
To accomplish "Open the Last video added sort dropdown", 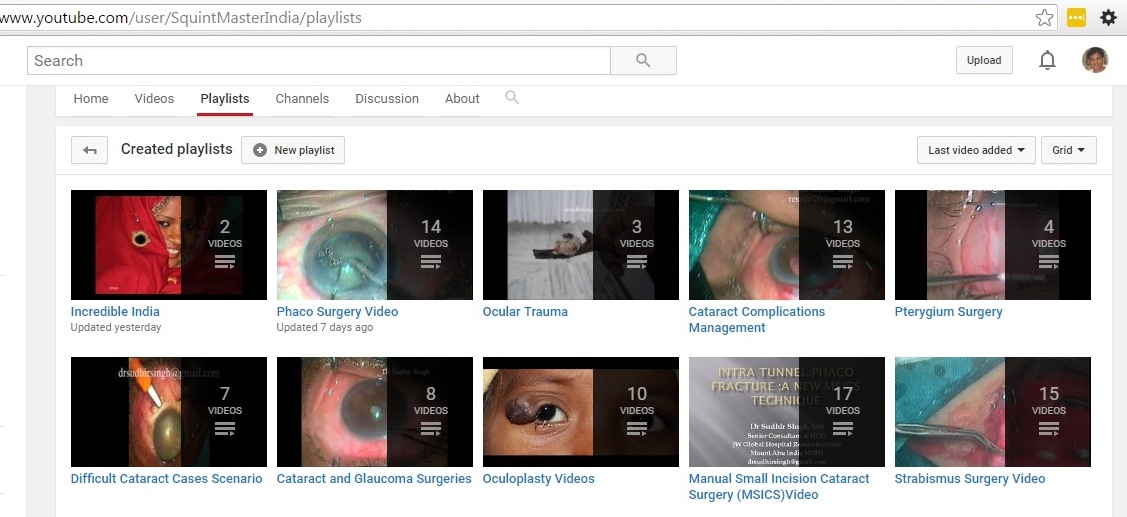I will click(x=976, y=150).
